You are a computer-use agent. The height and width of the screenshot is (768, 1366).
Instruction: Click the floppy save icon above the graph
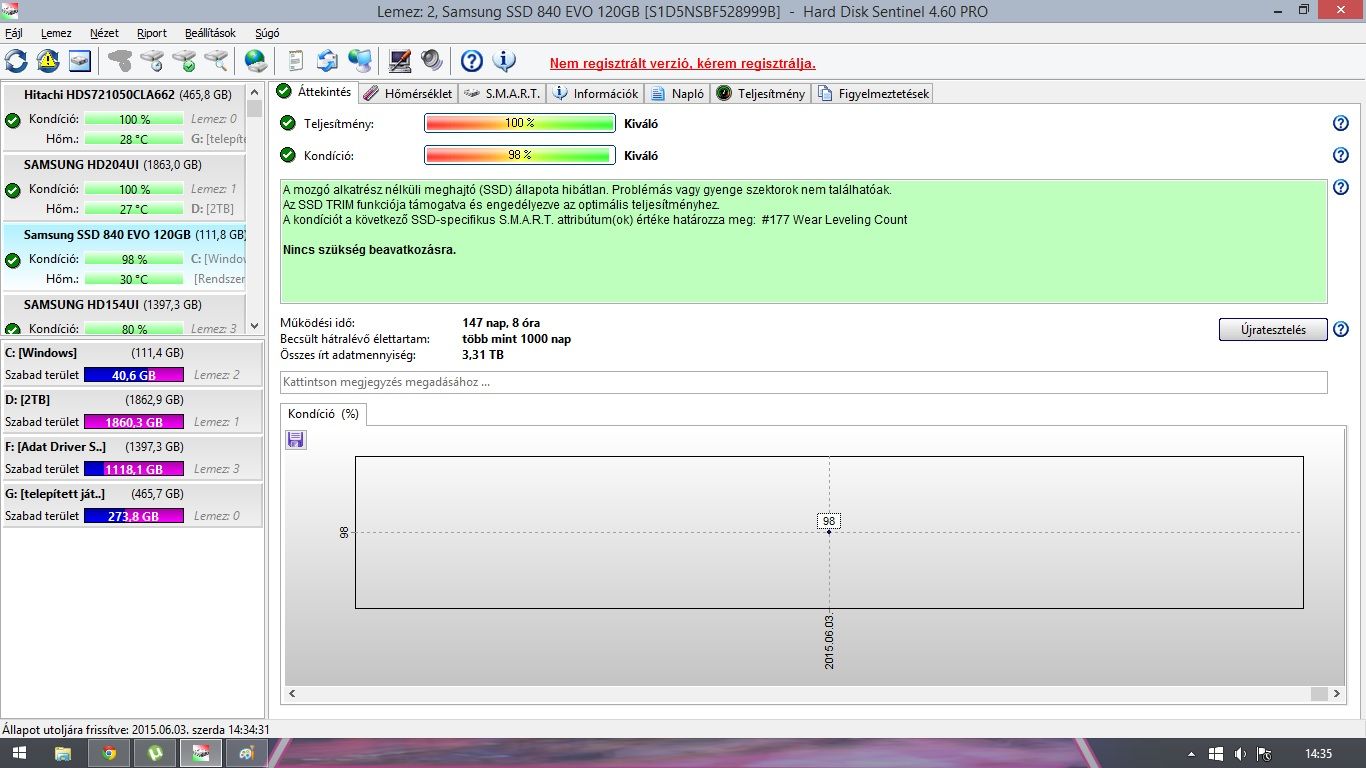click(x=296, y=440)
